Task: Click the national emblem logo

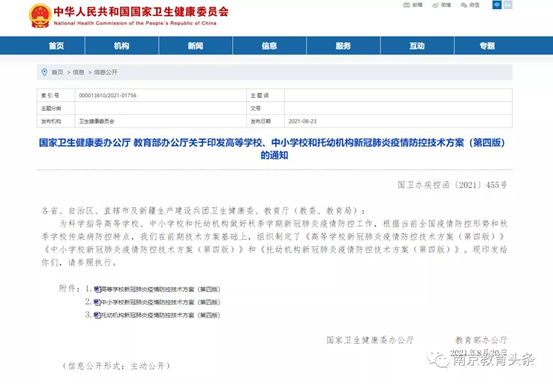Action: pos(40,16)
